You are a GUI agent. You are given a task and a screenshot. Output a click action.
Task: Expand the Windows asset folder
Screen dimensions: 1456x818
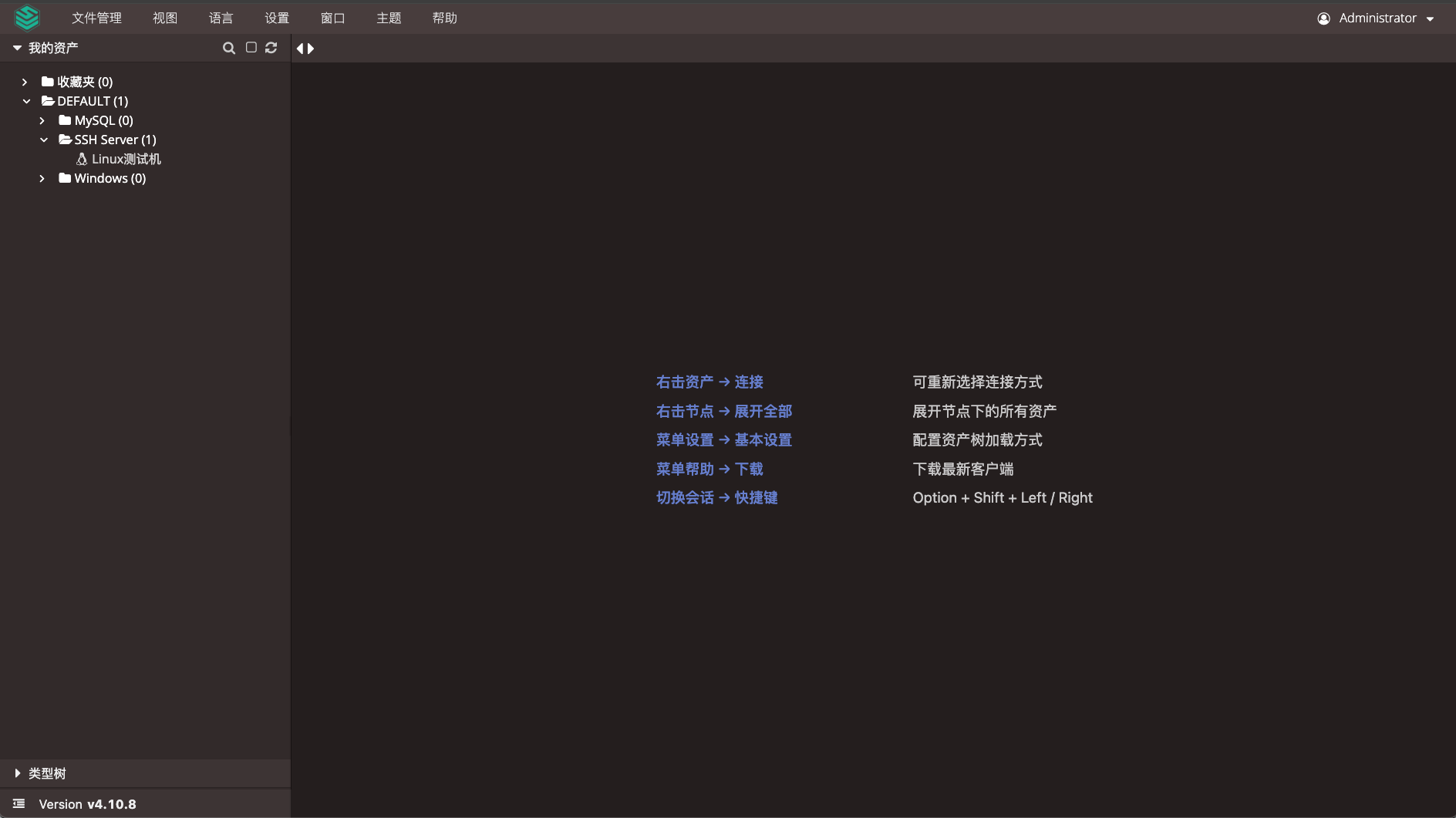click(42, 178)
